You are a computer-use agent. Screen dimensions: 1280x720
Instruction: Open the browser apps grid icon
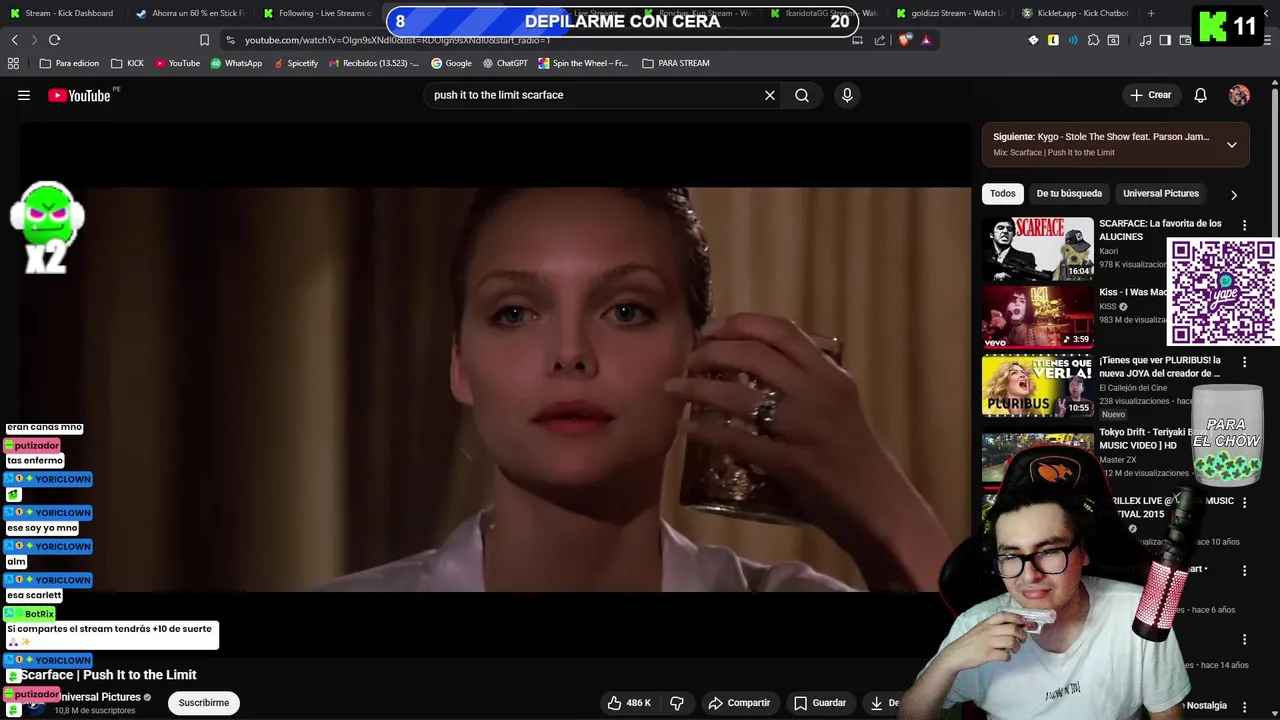click(13, 63)
